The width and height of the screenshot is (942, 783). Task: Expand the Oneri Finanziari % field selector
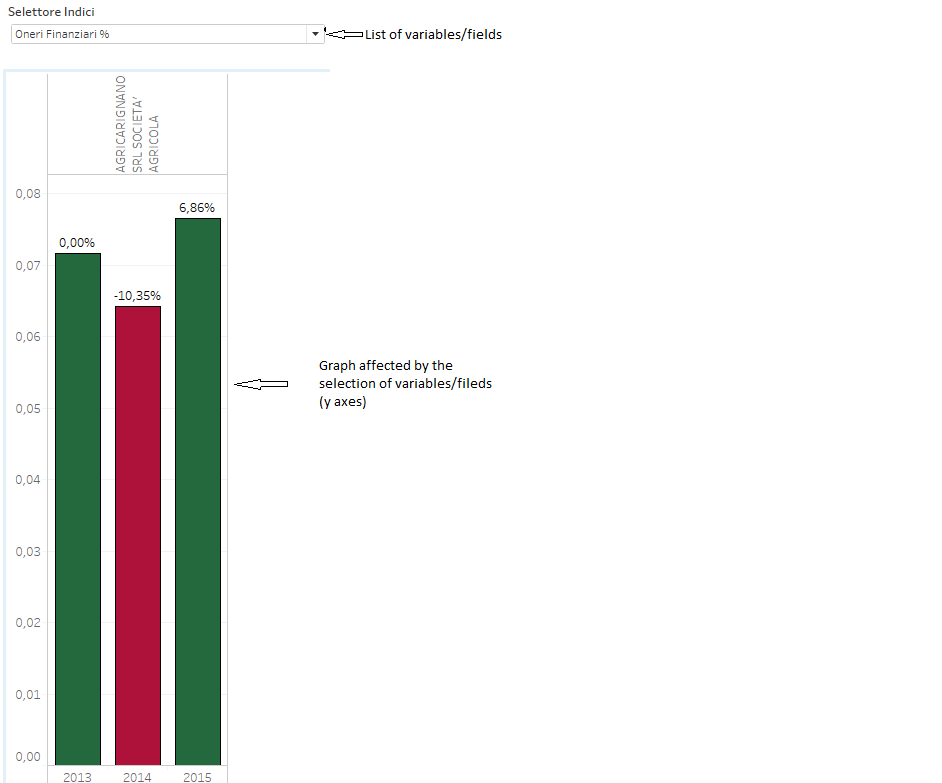point(314,33)
